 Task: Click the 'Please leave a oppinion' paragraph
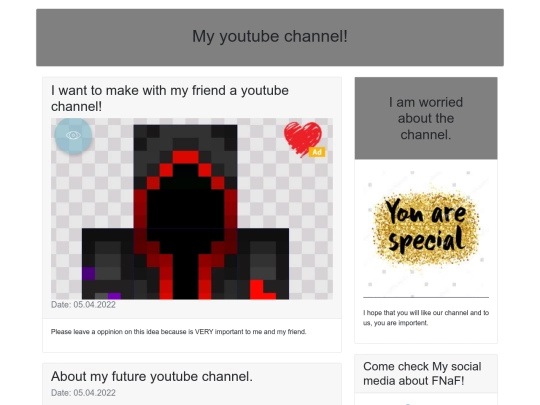(178, 332)
